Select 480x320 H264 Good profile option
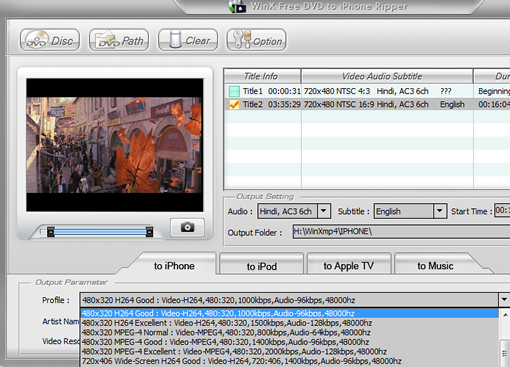The image size is (510, 367). 289,313
